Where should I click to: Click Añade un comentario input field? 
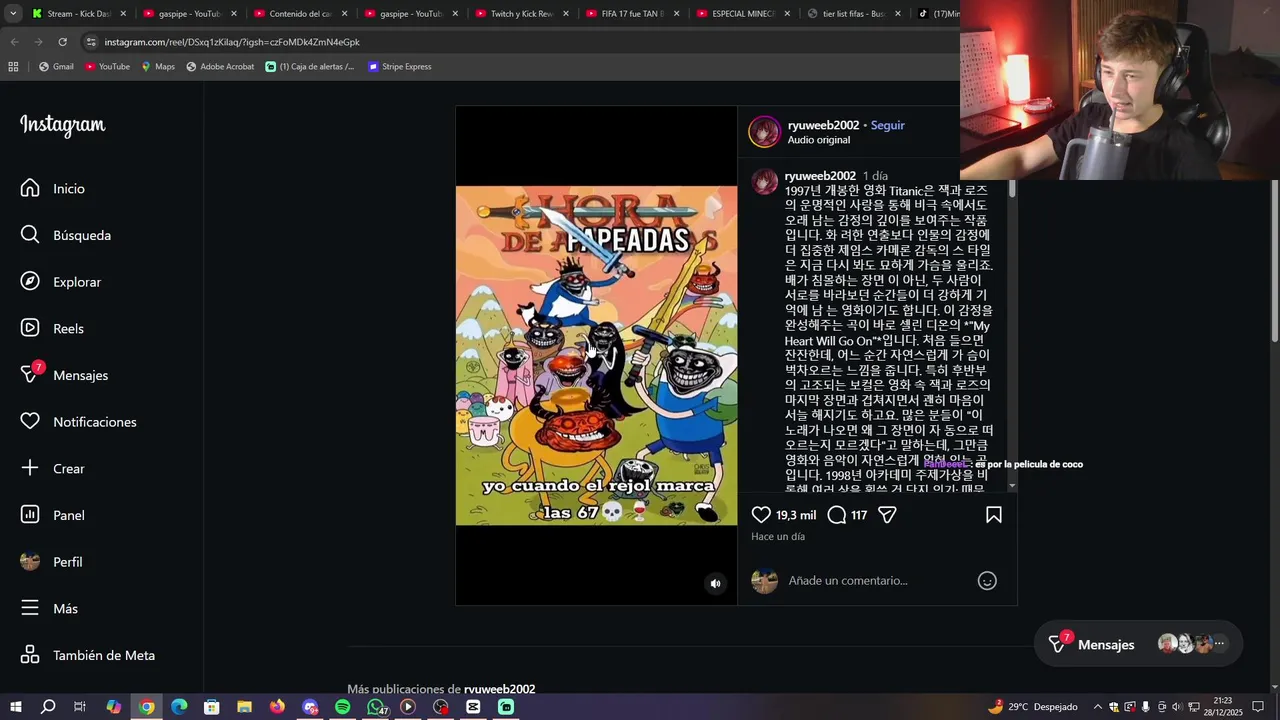pyautogui.click(x=877, y=581)
